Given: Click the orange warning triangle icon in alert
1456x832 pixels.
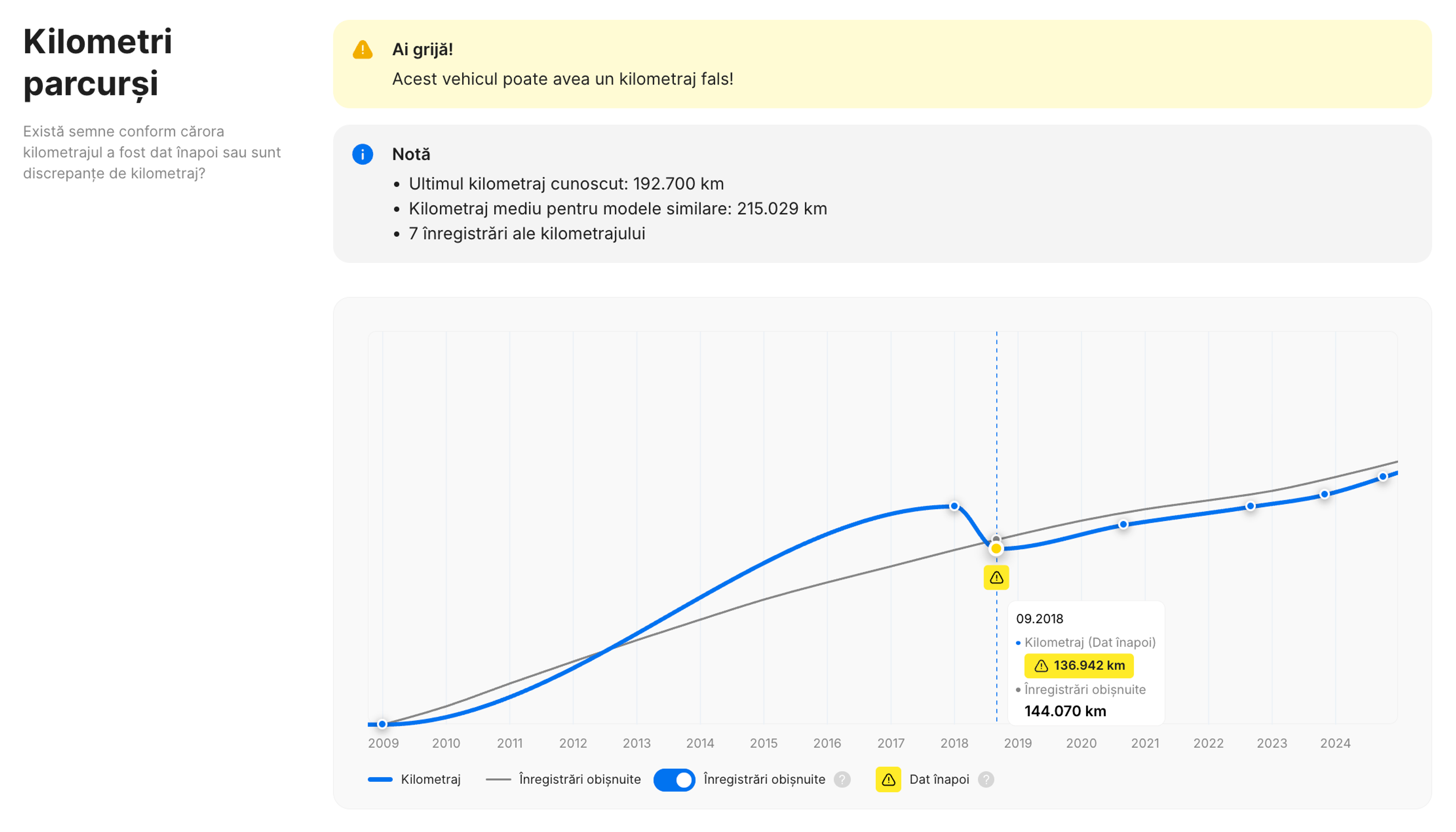Looking at the screenshot, I should pyautogui.click(x=362, y=50).
